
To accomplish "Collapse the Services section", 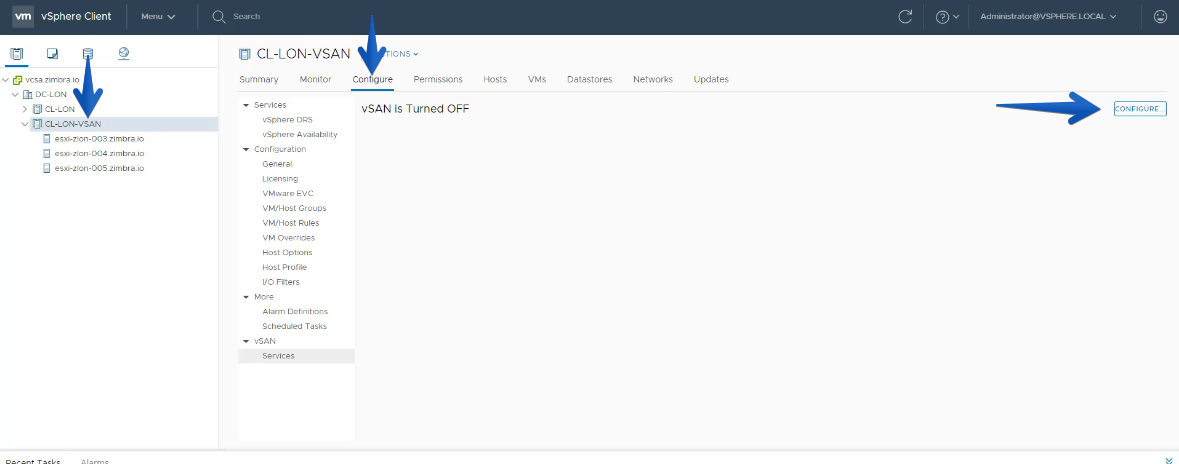I will coord(246,105).
